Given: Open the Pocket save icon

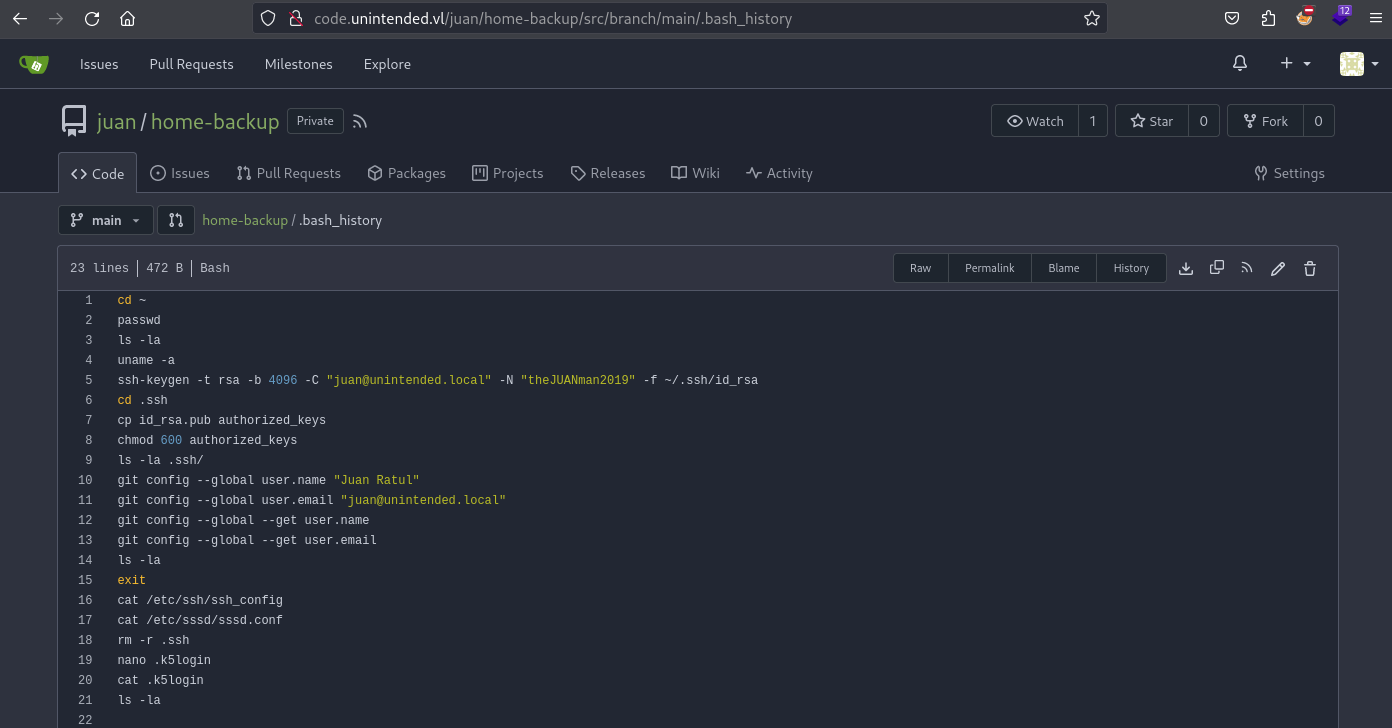Looking at the screenshot, I should pyautogui.click(x=1233, y=18).
